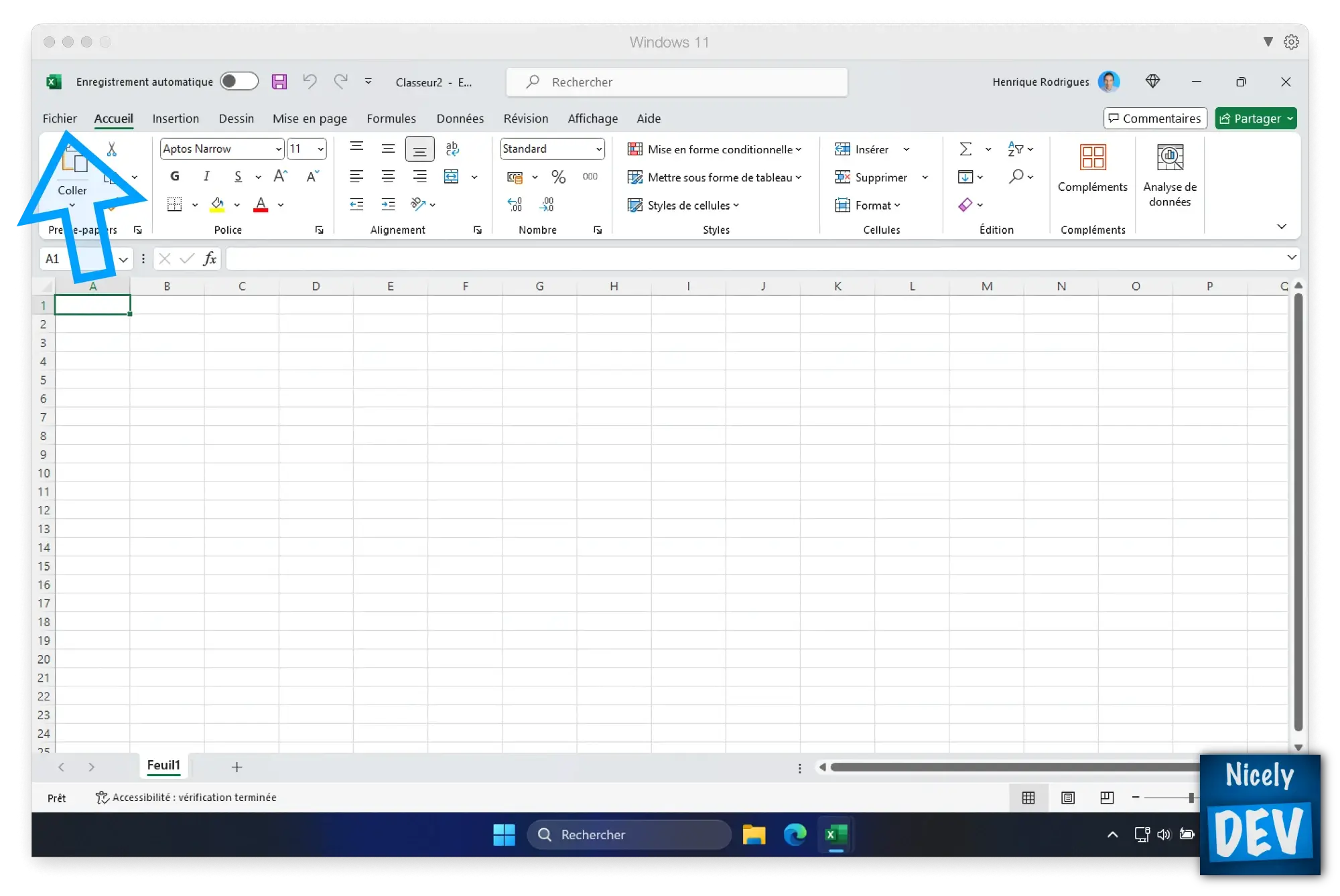Click the Commentaires button
This screenshot has width=1340, height=896.
tap(1155, 119)
